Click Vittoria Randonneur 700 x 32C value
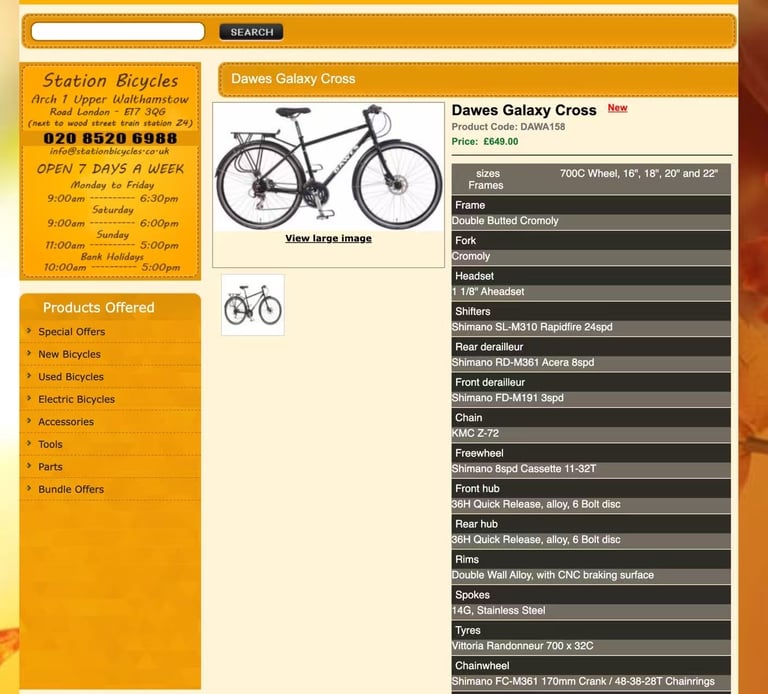This screenshot has width=768, height=694. pyautogui.click(x=522, y=646)
